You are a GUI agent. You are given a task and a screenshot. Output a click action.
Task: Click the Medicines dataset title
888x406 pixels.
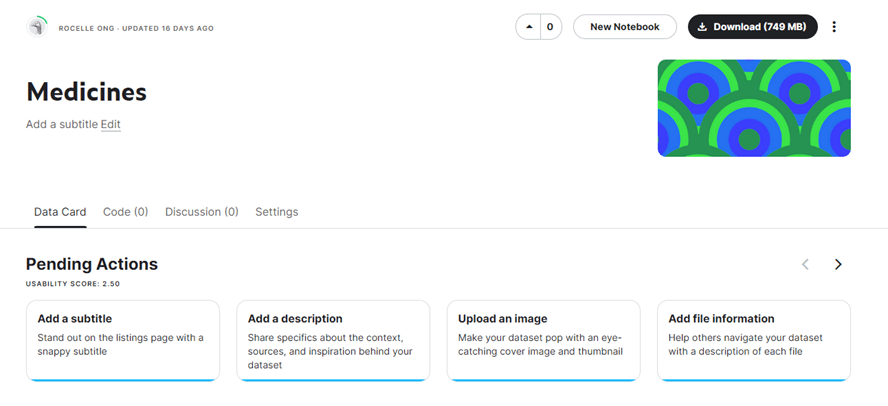coord(86,92)
